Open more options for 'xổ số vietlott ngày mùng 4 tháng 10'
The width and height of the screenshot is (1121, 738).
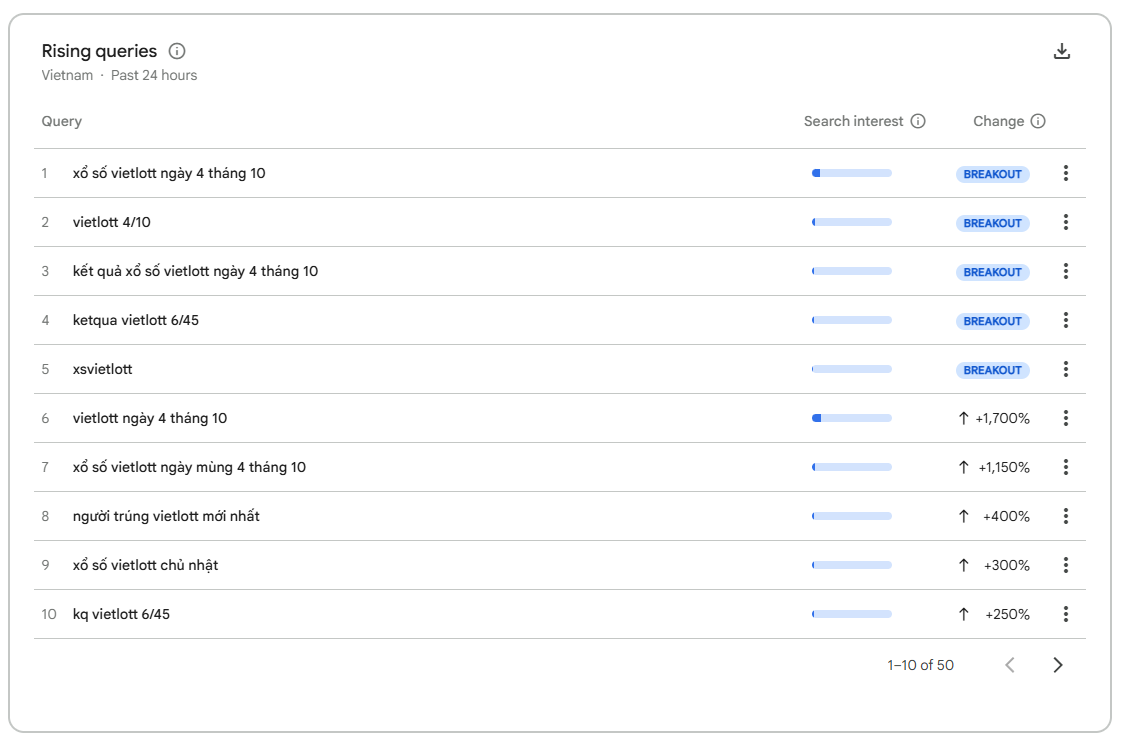1065,467
